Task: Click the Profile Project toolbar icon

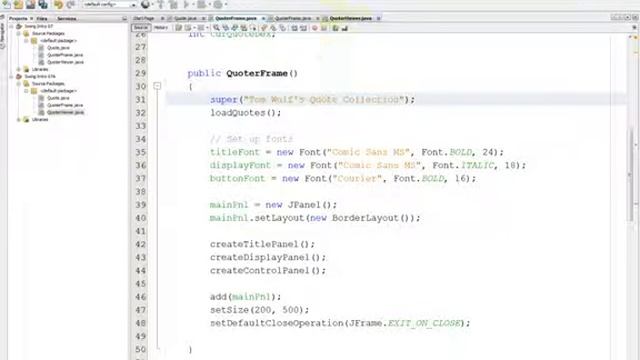Action: [218, 4]
